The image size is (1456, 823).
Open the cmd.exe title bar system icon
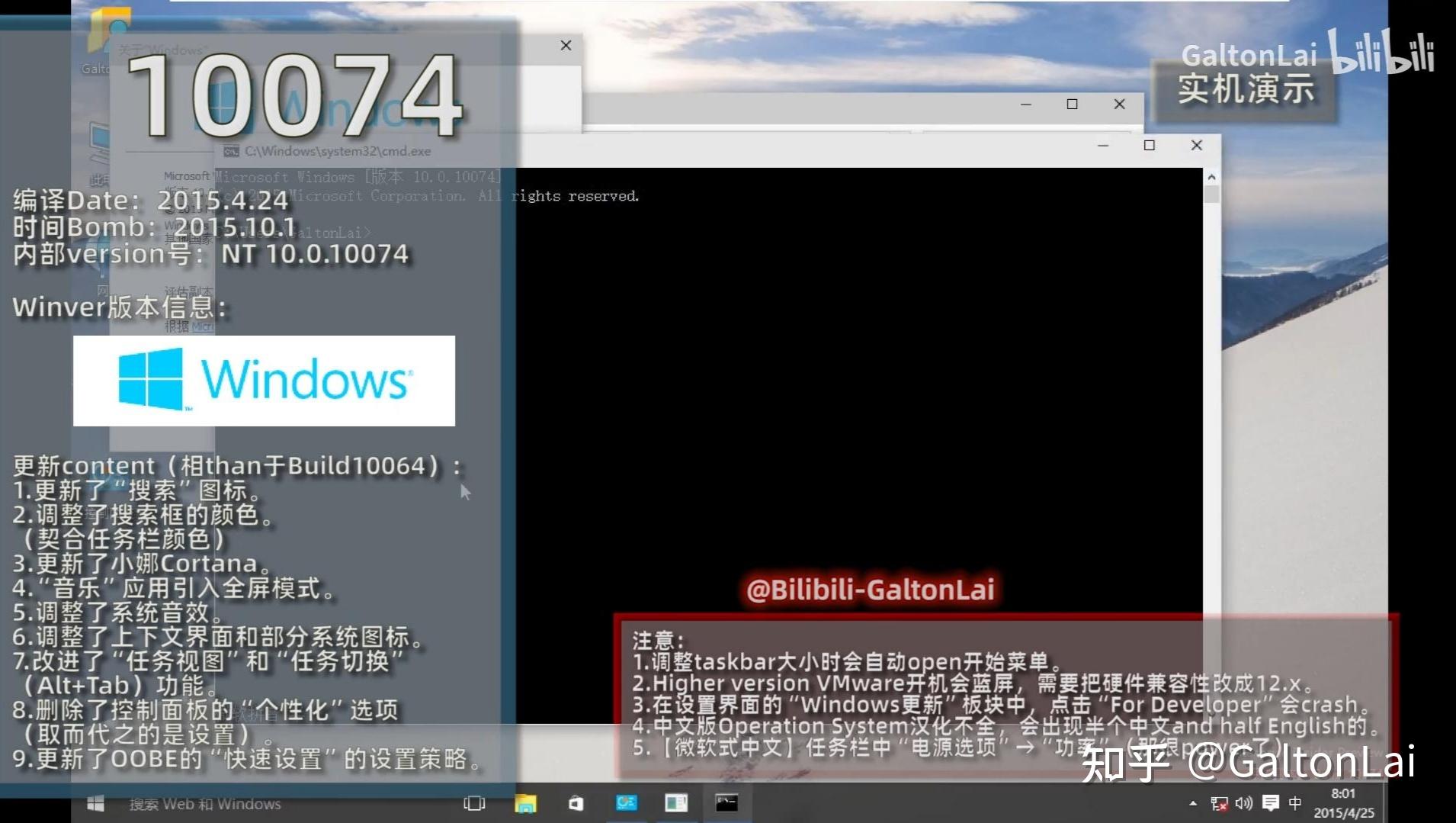click(231, 151)
